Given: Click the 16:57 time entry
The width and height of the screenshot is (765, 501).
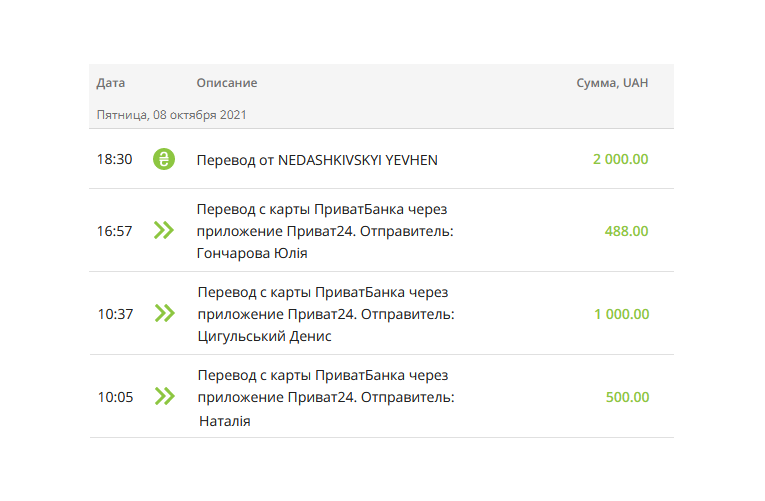Looking at the screenshot, I should (115, 231).
